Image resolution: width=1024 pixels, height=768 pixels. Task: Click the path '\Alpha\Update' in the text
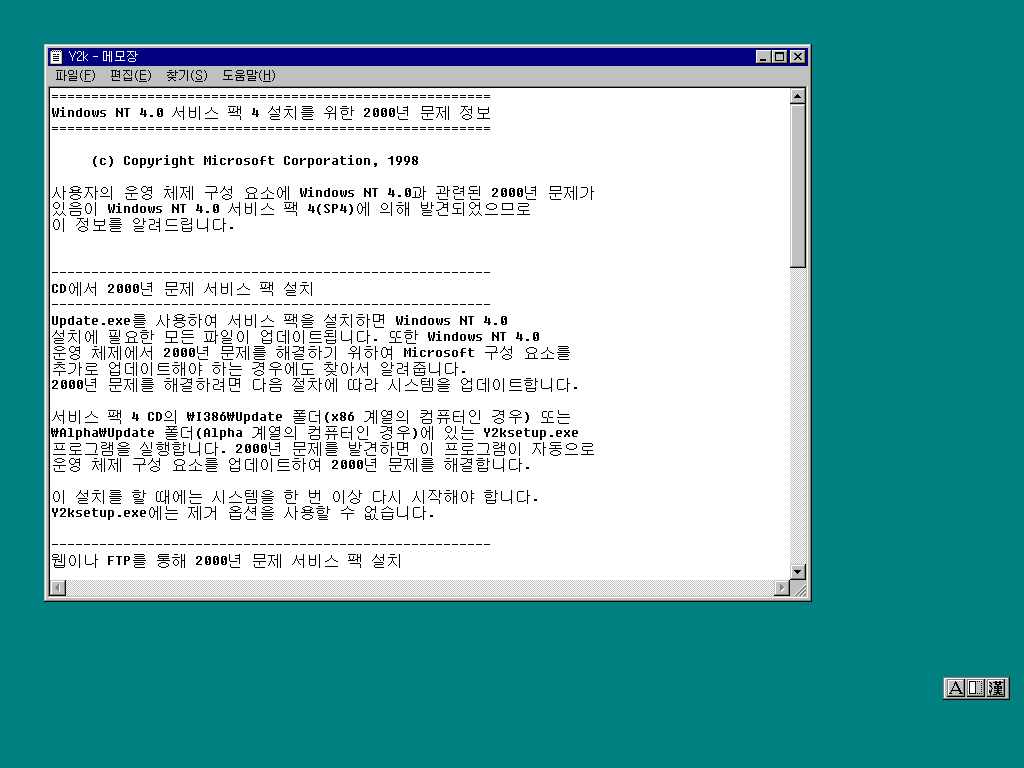[103, 433]
